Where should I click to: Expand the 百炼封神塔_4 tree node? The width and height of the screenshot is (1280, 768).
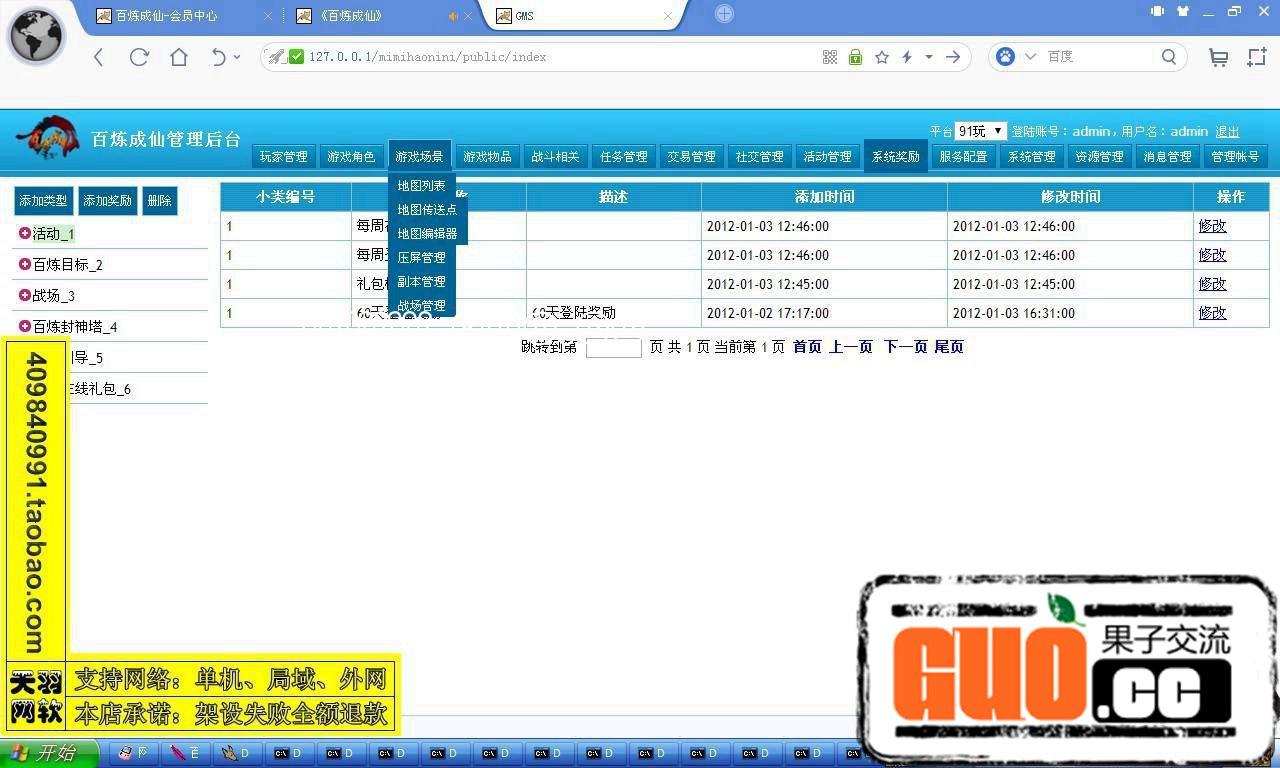pyautogui.click(x=25, y=326)
